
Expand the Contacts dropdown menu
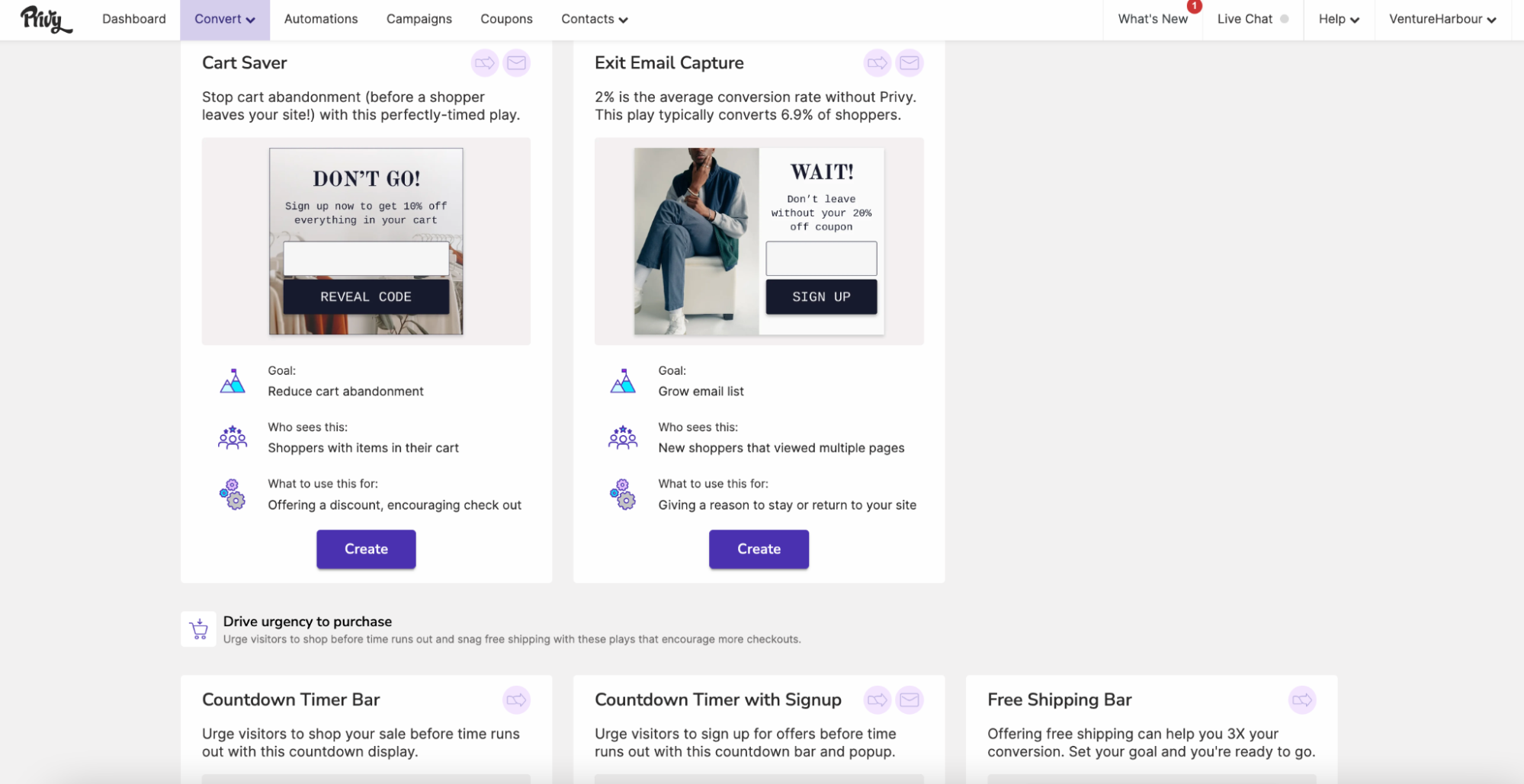click(595, 19)
